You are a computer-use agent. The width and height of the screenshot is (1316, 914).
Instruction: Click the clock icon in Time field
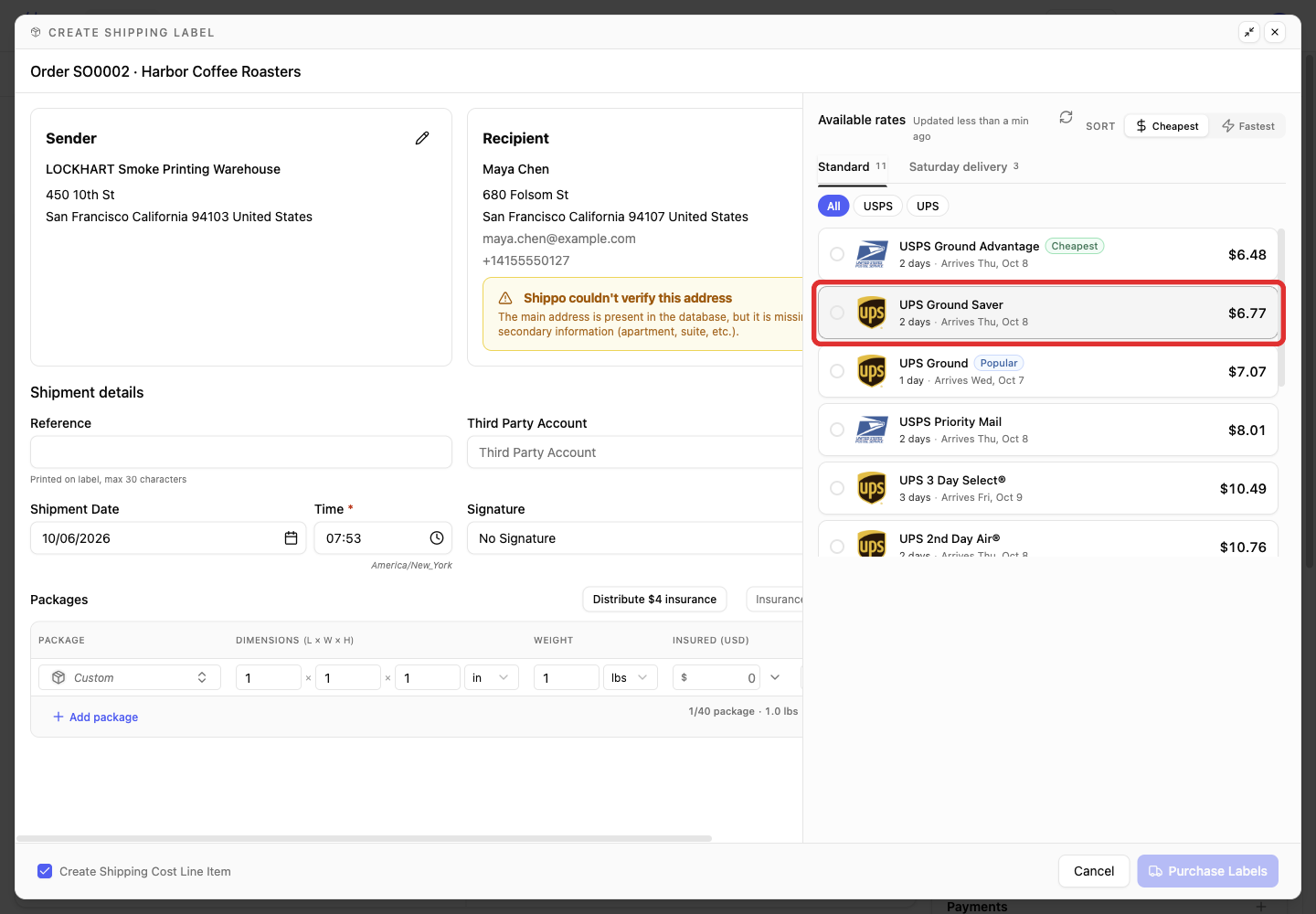point(437,538)
